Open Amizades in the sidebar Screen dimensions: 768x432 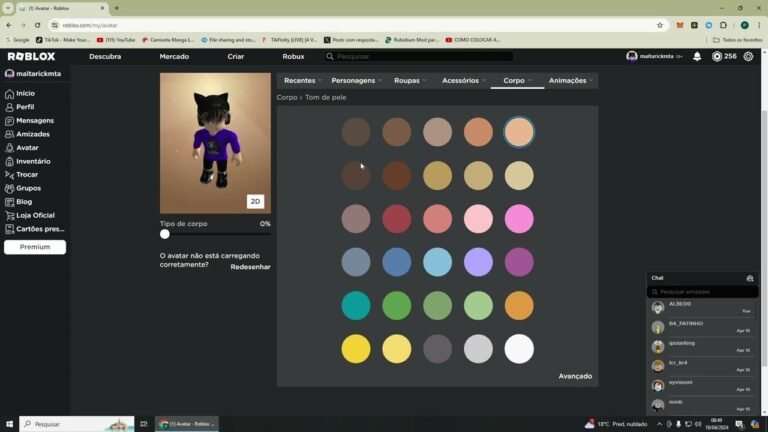27,134
